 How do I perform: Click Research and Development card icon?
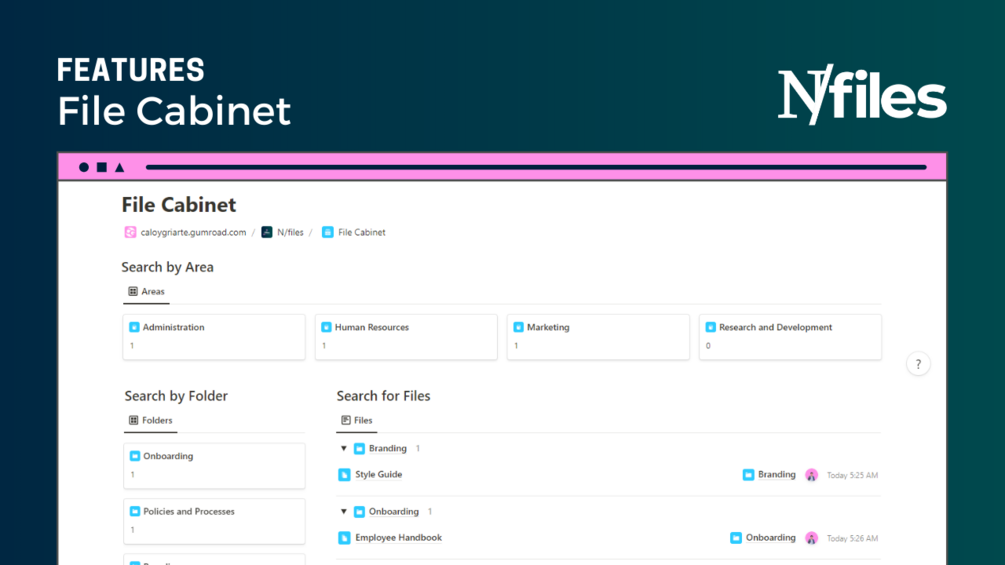[x=710, y=327]
